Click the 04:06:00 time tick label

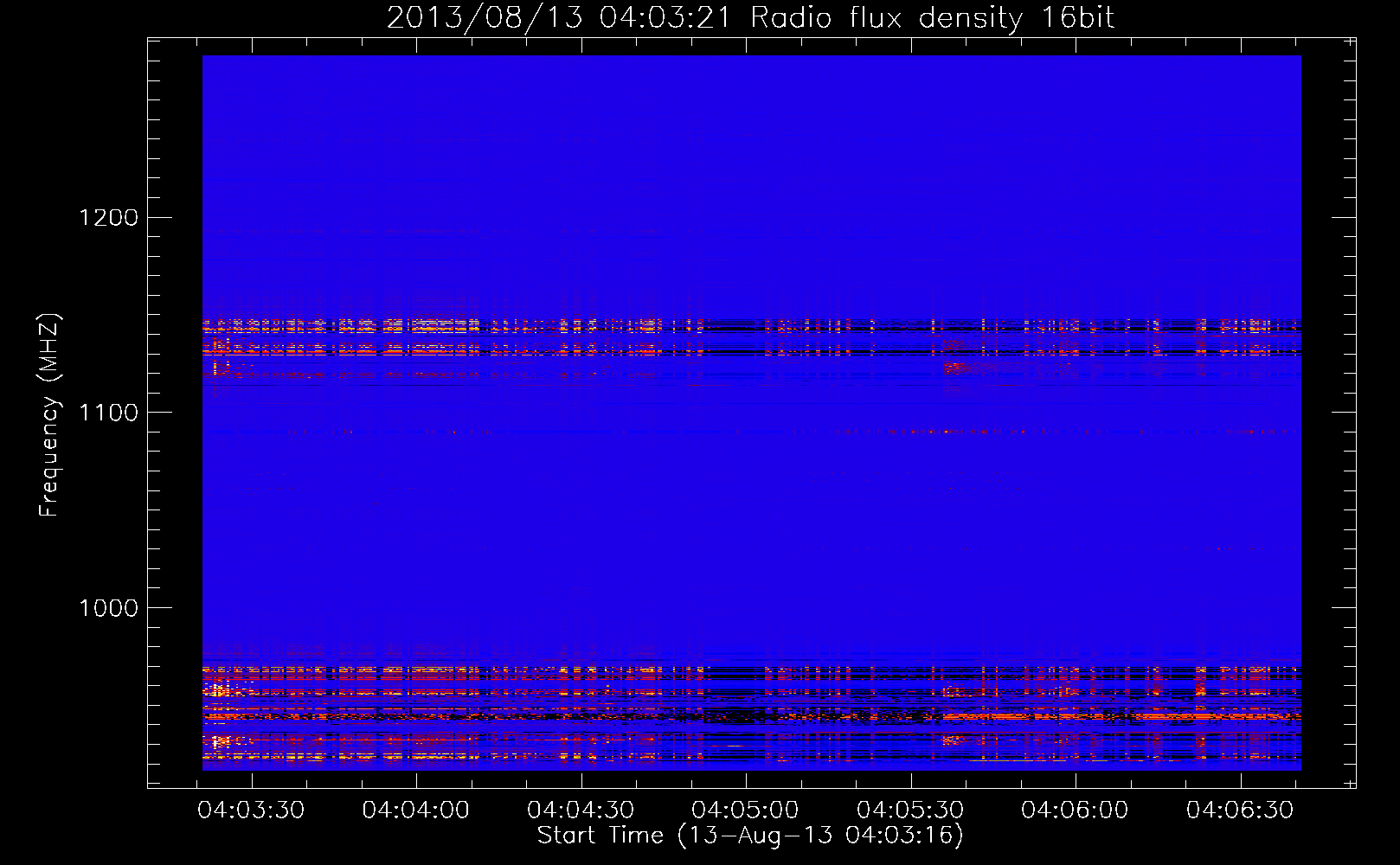coord(1075,810)
